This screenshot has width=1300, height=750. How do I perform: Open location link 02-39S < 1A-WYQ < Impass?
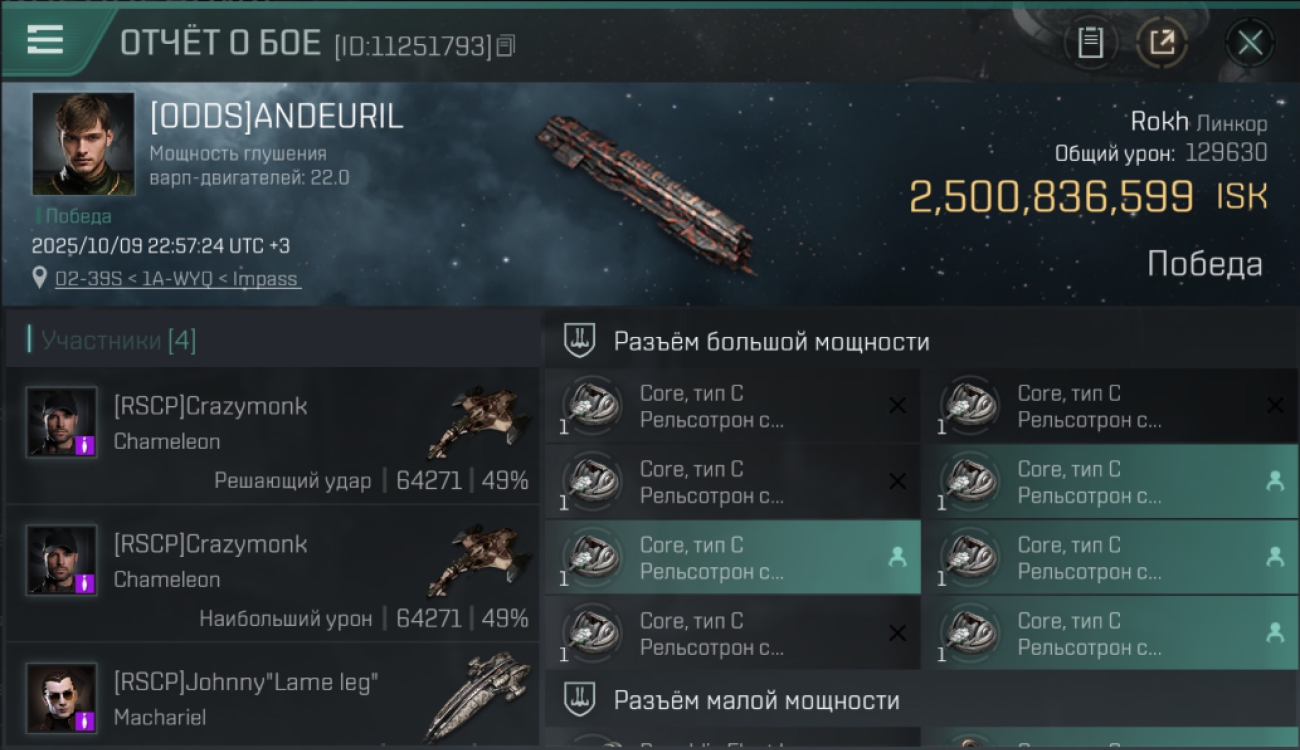click(x=176, y=279)
